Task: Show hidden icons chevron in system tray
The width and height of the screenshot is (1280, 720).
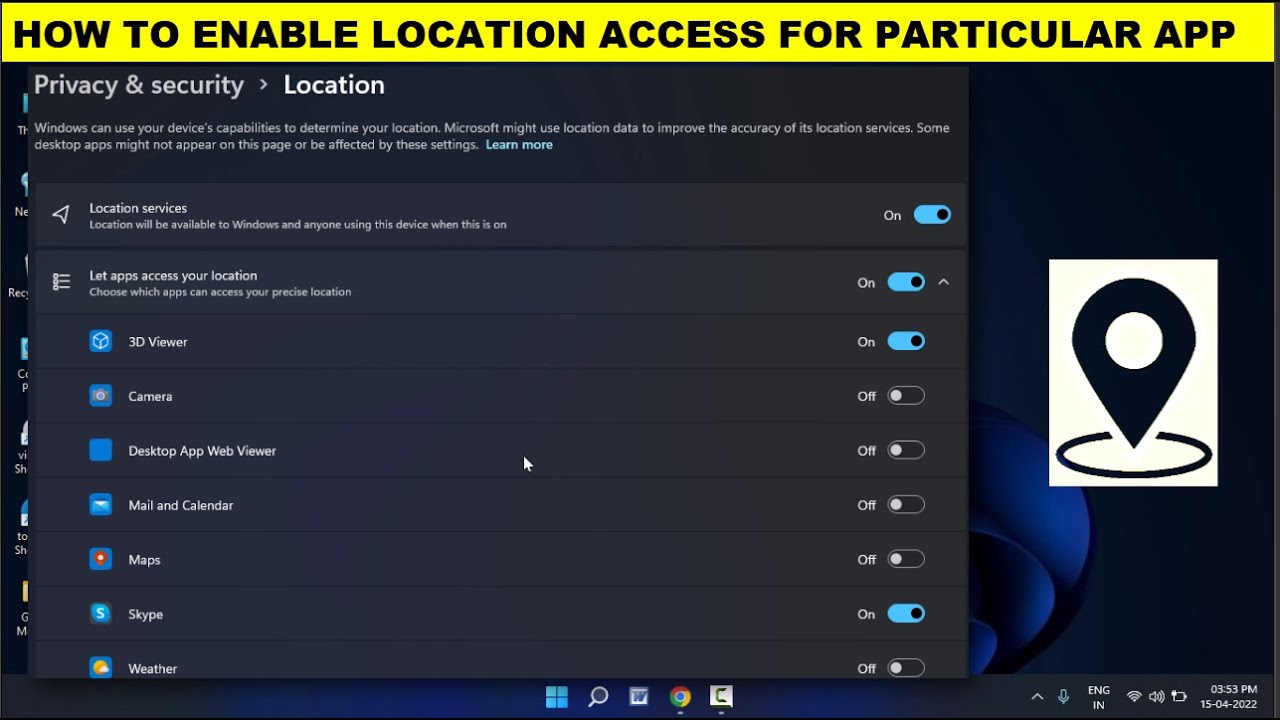Action: tap(1037, 697)
